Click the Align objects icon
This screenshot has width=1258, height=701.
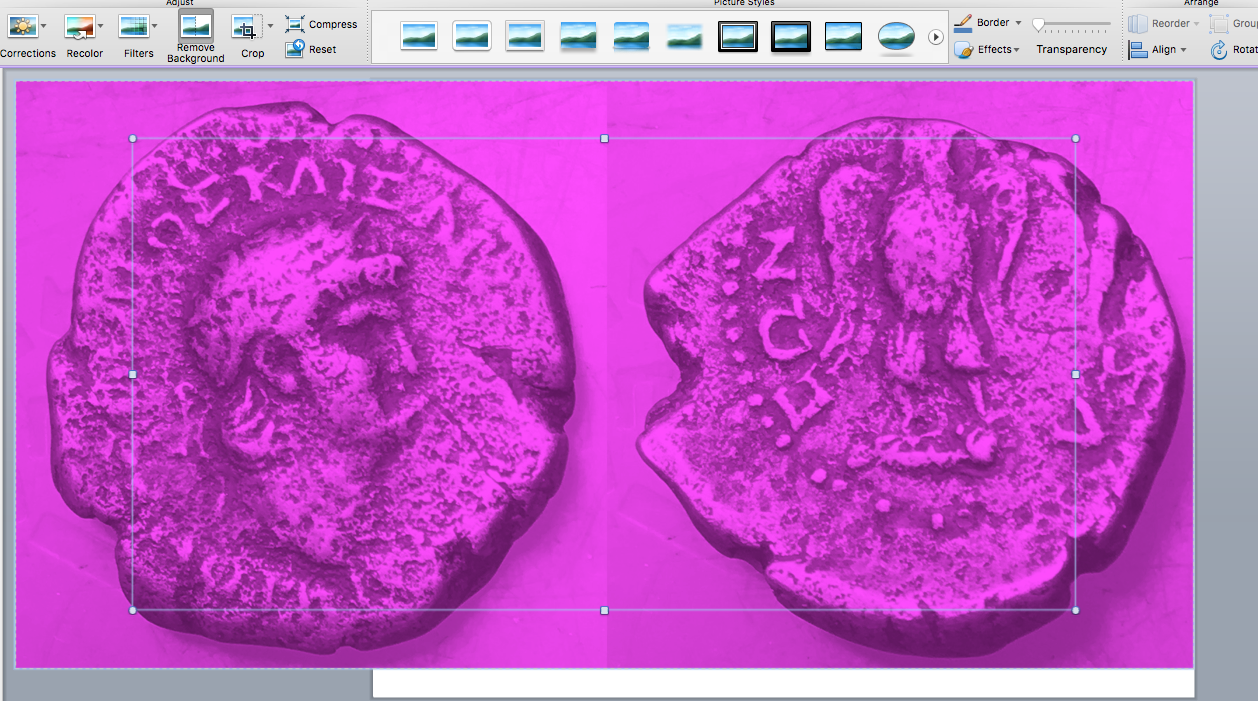point(1138,49)
